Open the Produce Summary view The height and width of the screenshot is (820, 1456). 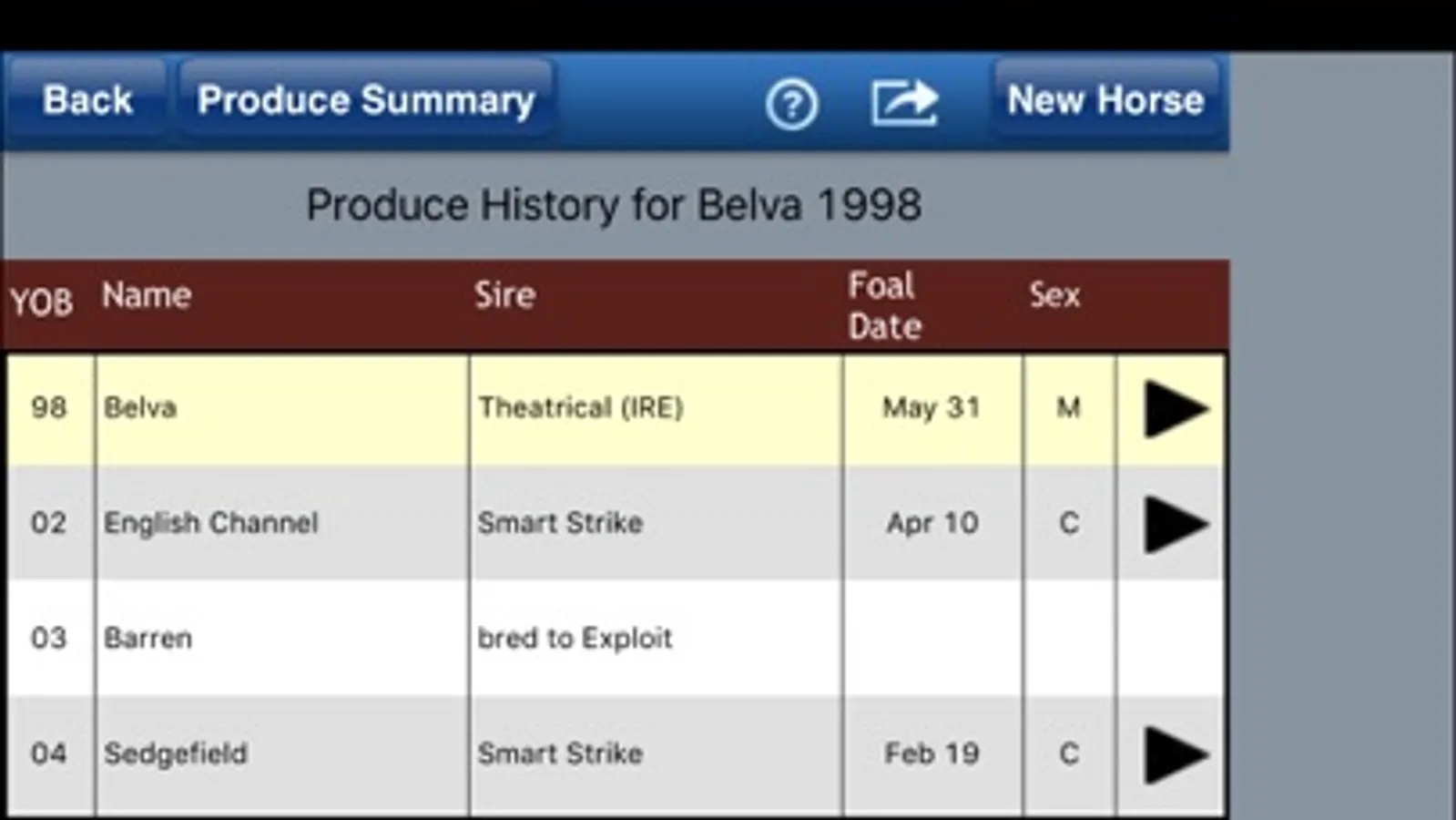point(366,100)
